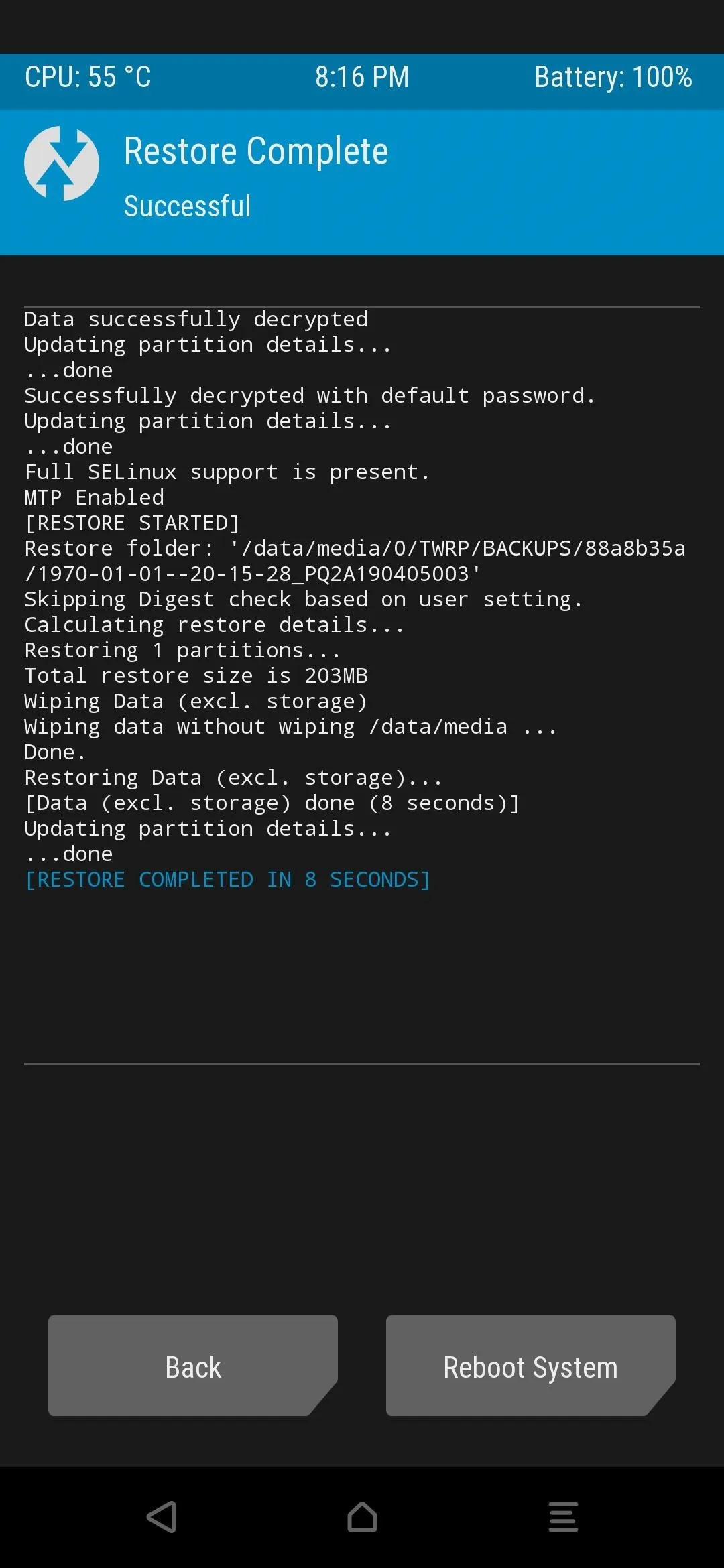The height and width of the screenshot is (1568, 724).
Task: Tap the RESTORE COMPLETED IN 8 SECONDS line
Action: click(x=227, y=879)
